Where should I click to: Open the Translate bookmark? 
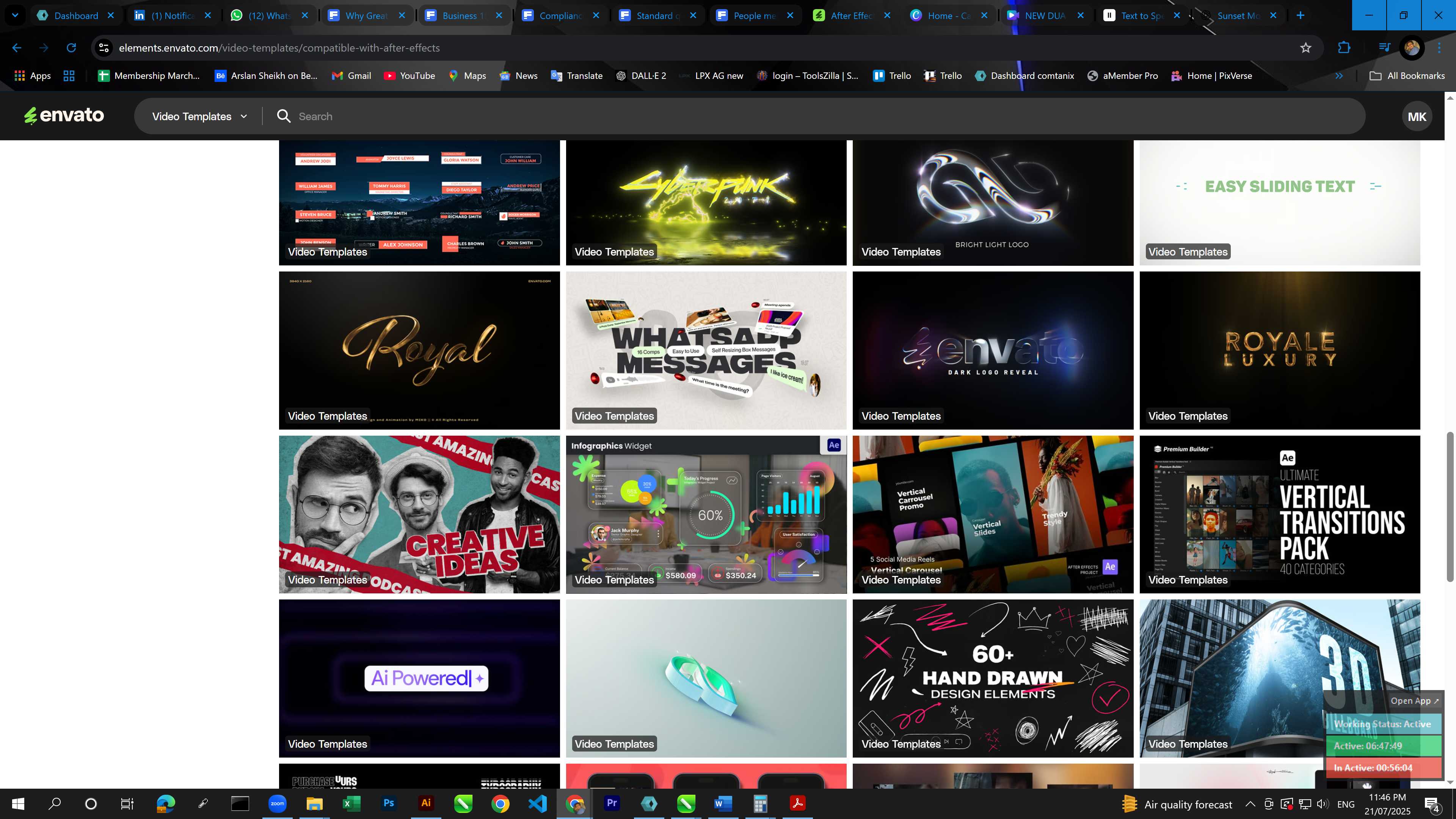pos(576,76)
